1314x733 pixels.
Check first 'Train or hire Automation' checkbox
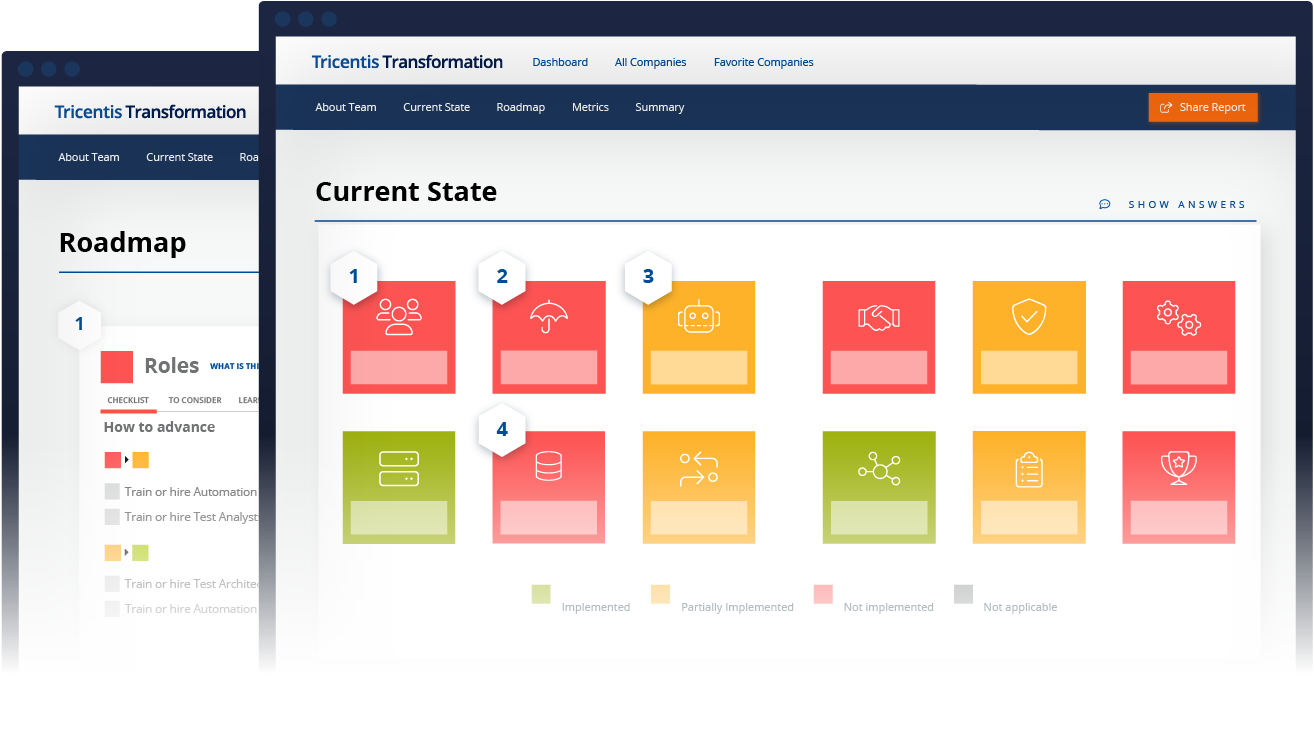(x=112, y=492)
